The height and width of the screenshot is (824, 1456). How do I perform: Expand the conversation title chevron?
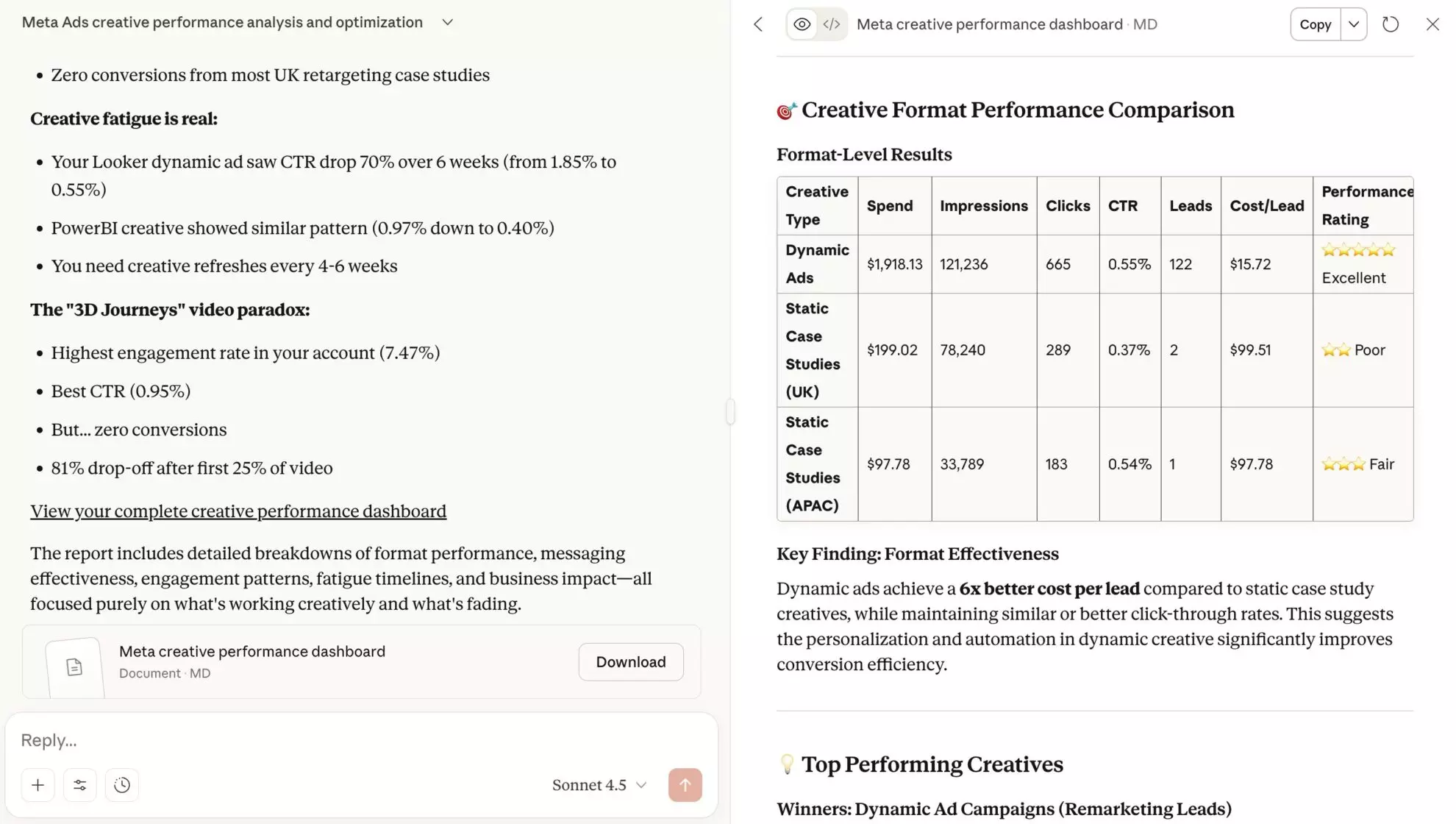point(447,22)
